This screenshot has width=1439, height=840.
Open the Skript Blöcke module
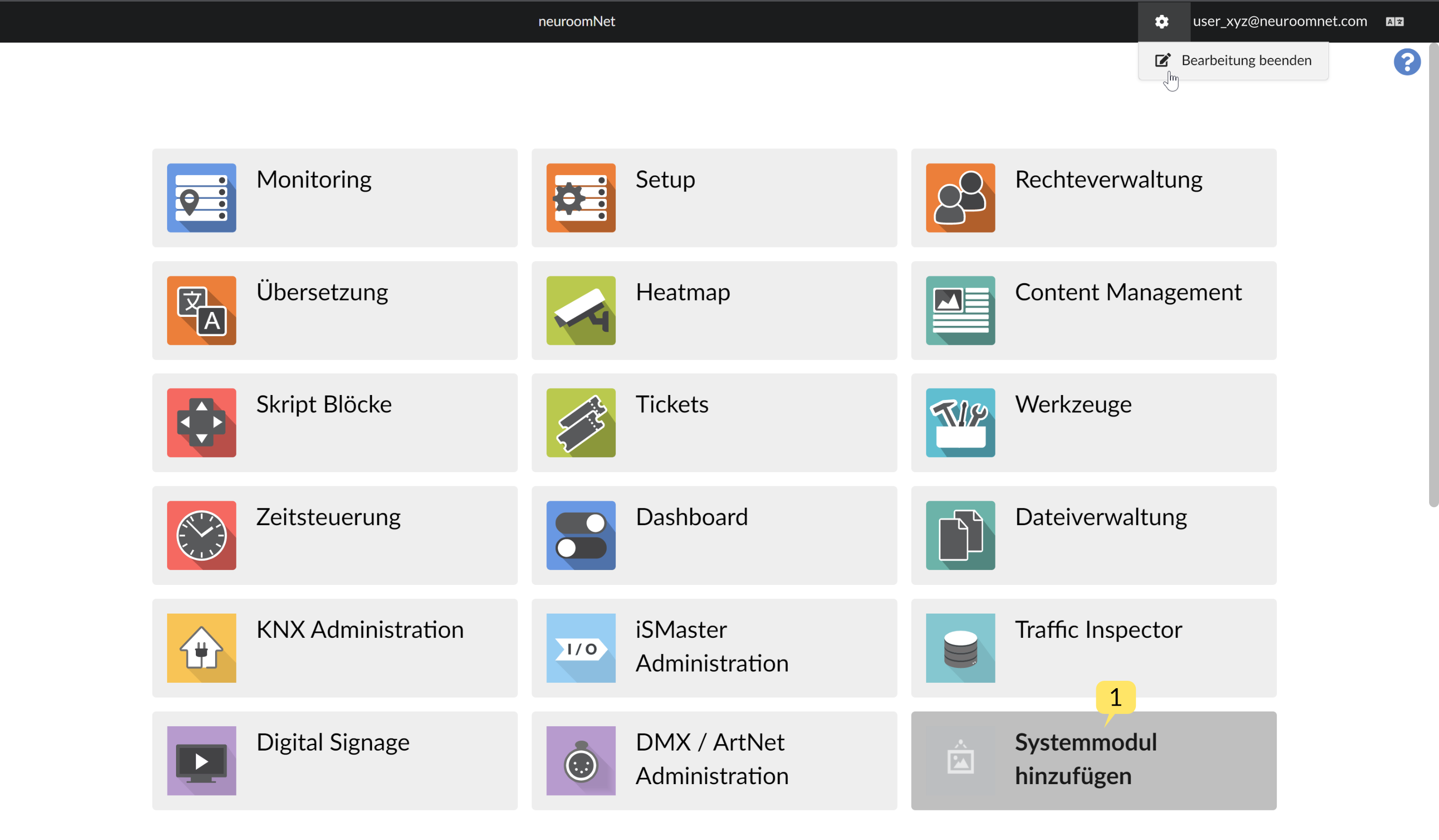pos(334,423)
